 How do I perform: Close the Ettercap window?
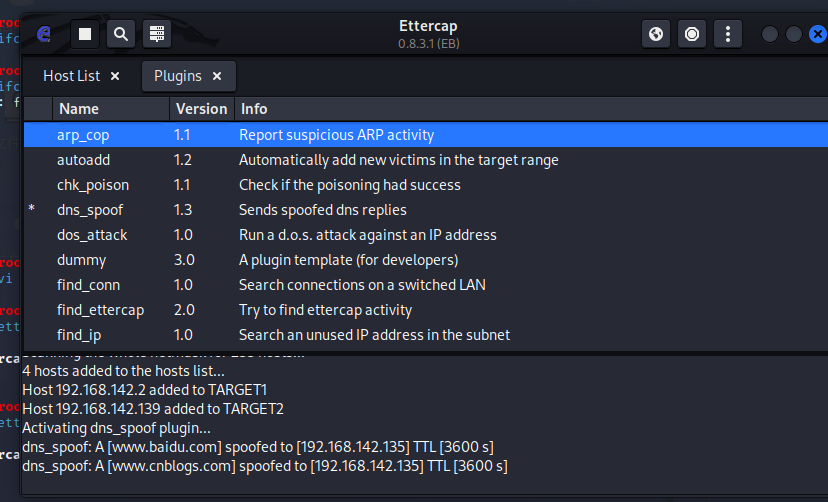coord(817,34)
